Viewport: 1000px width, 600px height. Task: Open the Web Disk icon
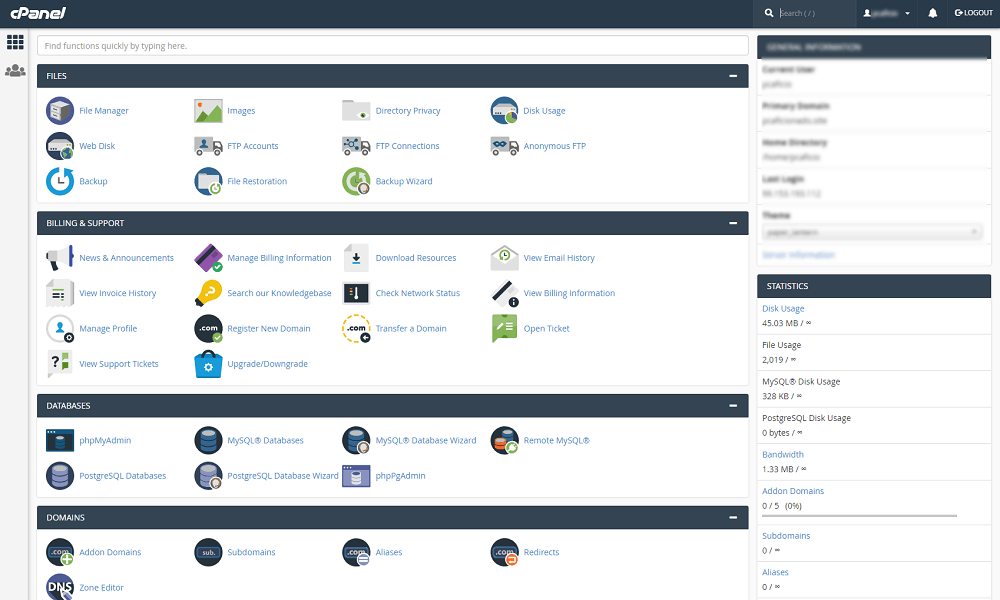60,146
